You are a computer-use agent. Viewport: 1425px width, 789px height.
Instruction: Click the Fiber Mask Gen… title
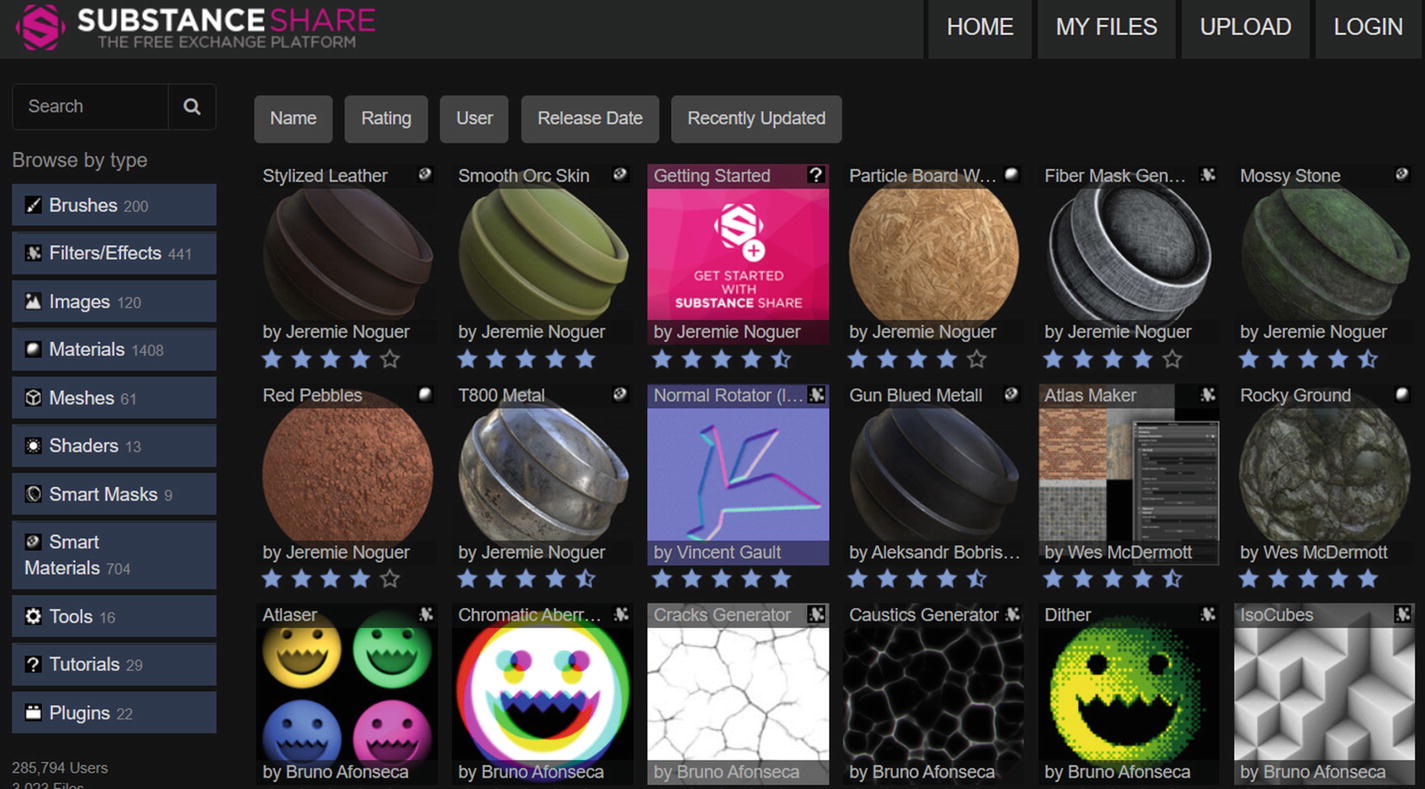pos(1115,176)
